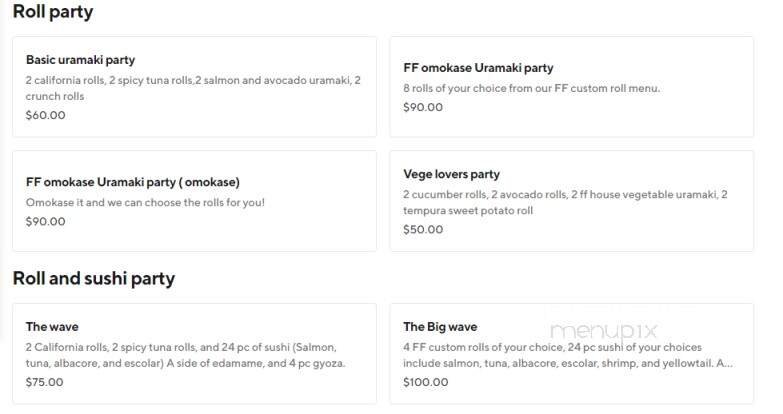Click the $60.00 price
The width and height of the screenshot is (783, 414).
(x=45, y=115)
